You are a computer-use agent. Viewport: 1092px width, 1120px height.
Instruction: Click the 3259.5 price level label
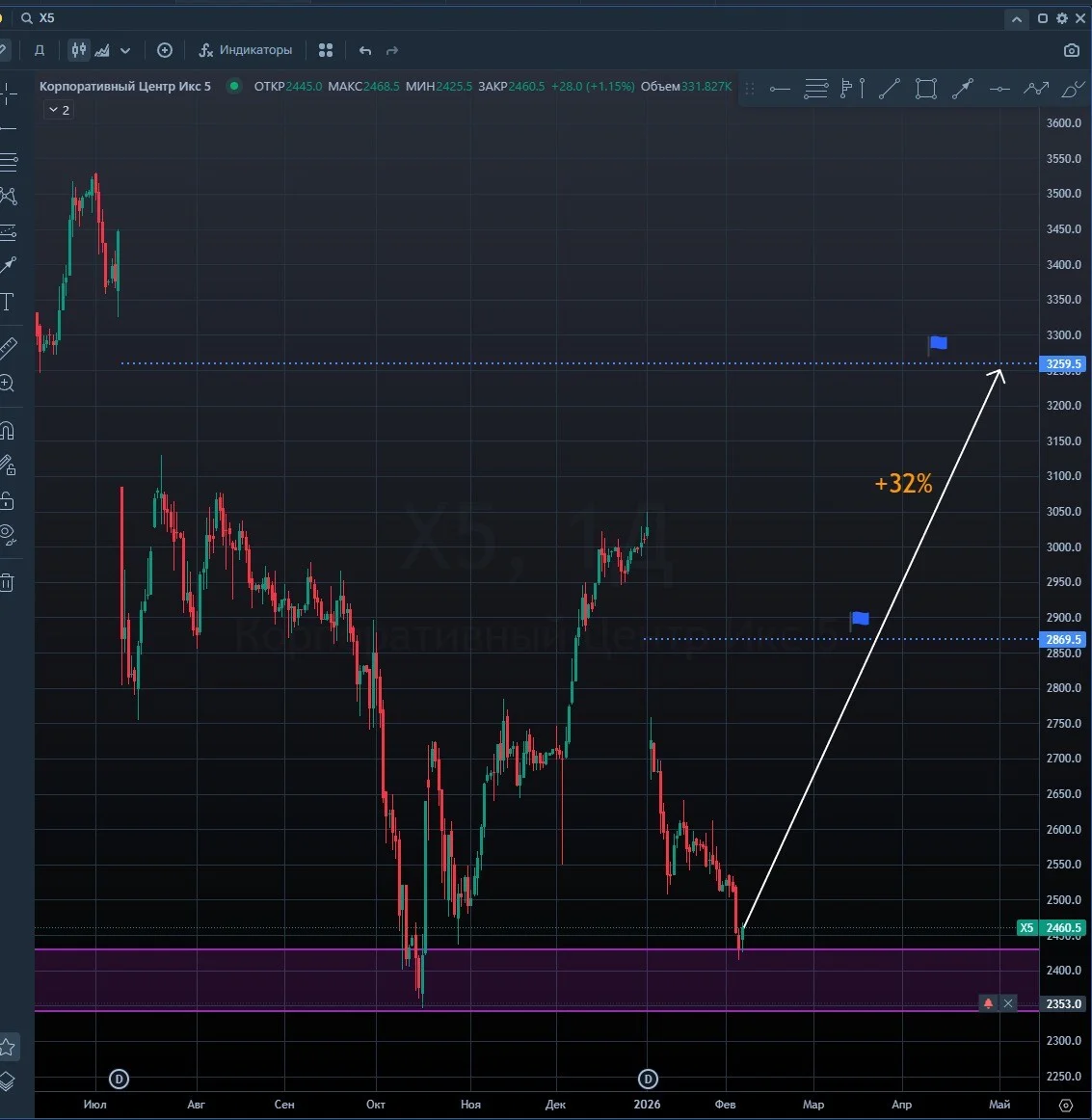tap(1063, 363)
